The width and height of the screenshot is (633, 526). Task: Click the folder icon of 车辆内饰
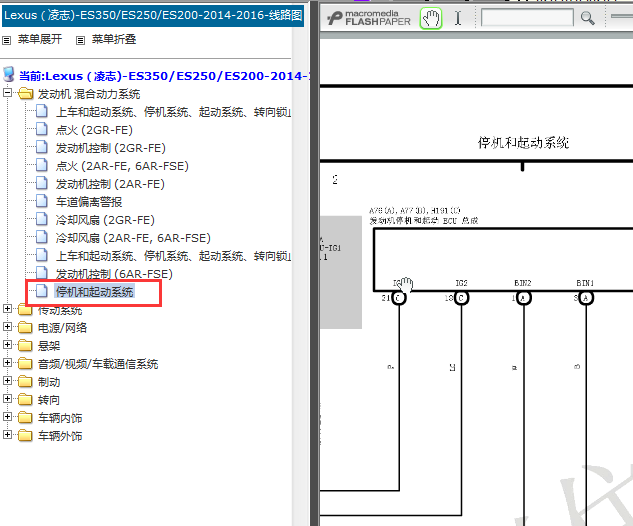[x=25, y=417]
